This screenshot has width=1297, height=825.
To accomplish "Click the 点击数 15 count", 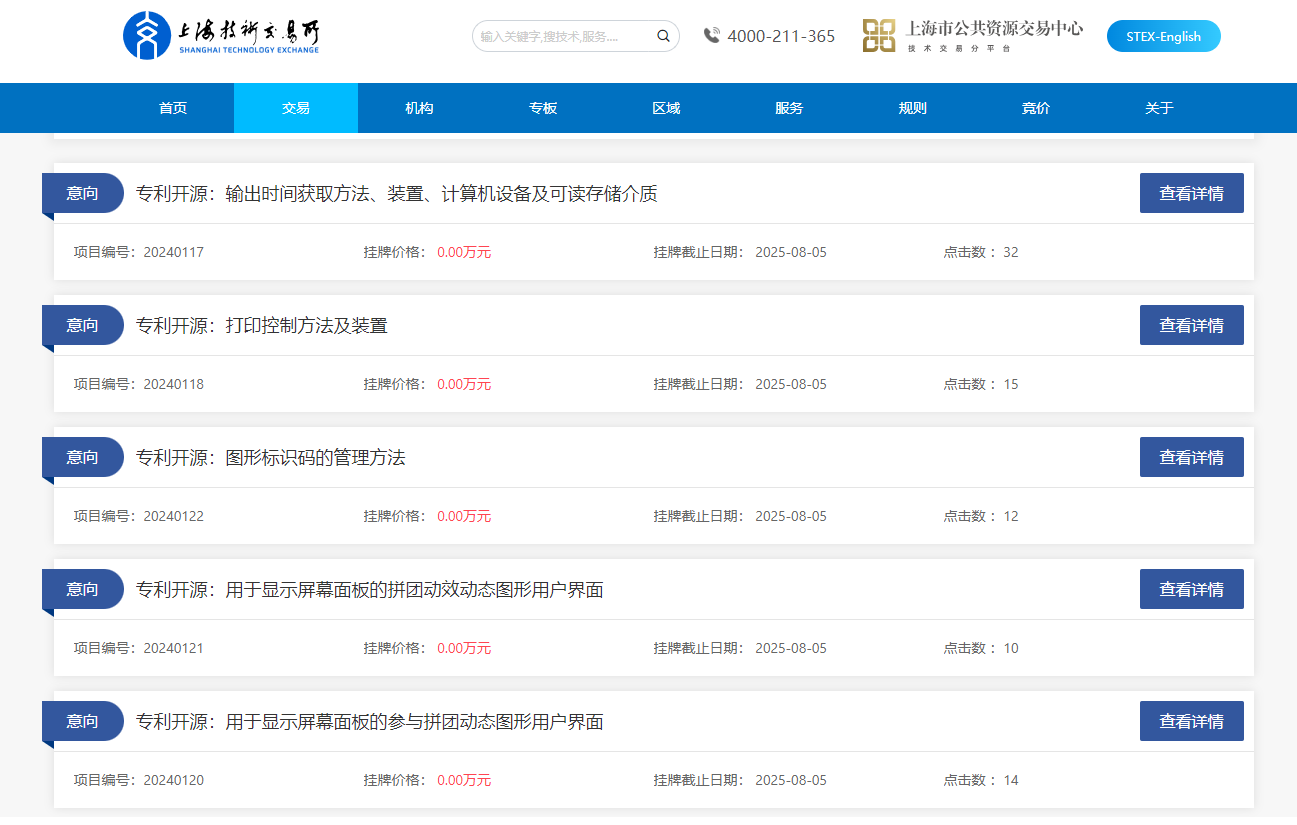I will 1011,384.
